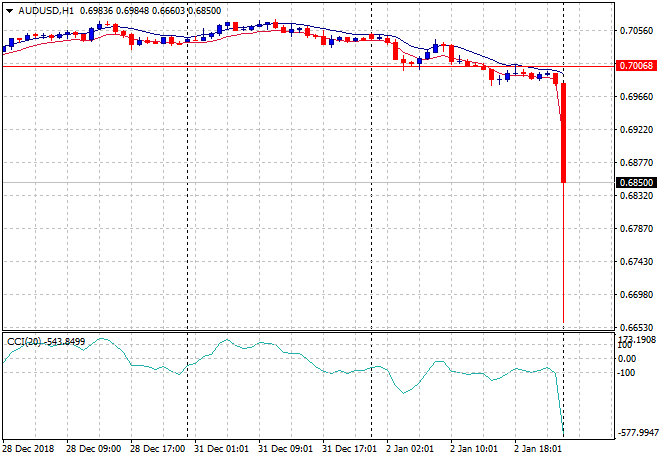
Task: Click the red 0.70068 price label
Action: pos(637,66)
